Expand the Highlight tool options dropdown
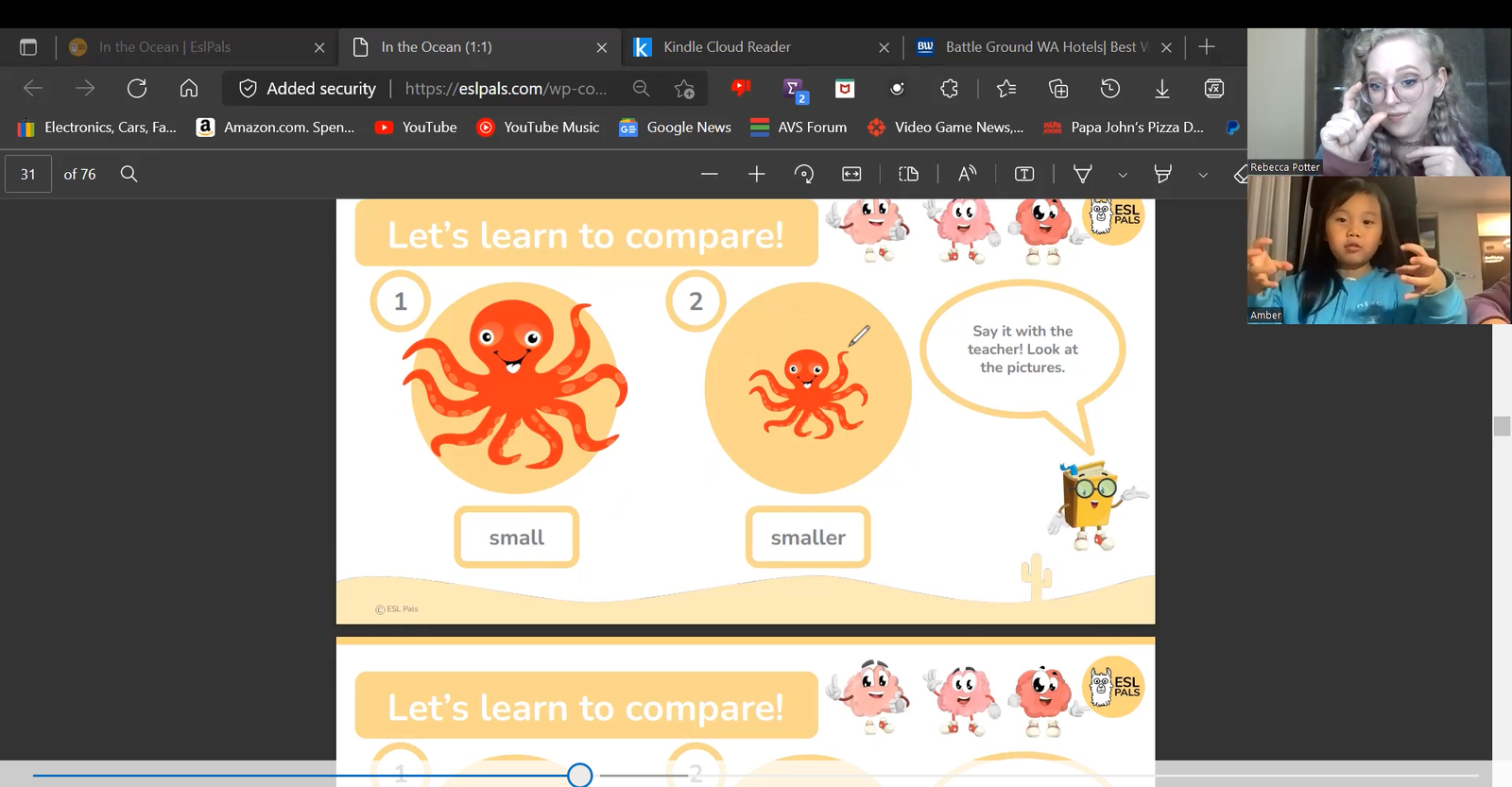1512x787 pixels. point(1203,175)
